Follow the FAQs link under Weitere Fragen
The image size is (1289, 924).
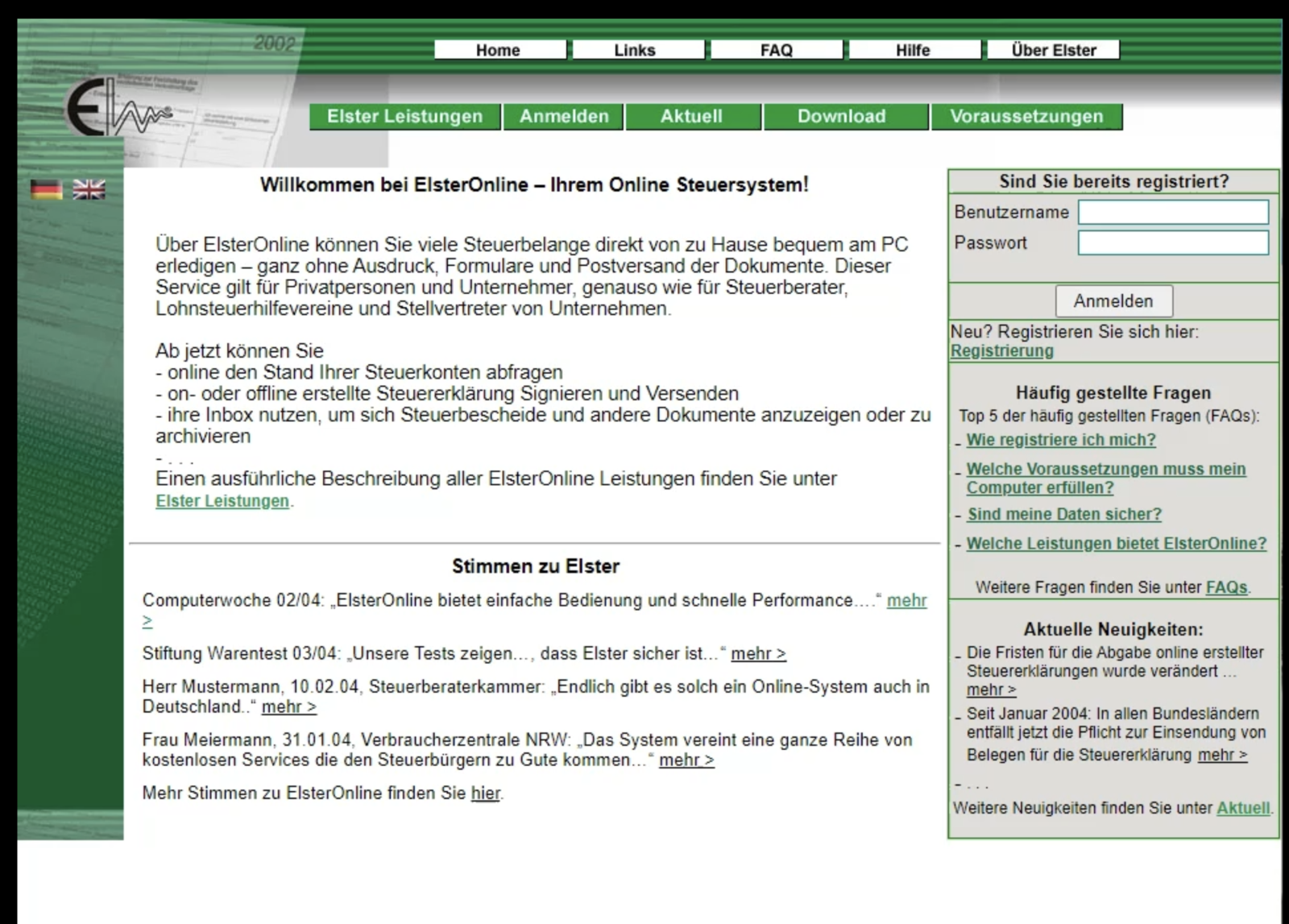(x=1226, y=588)
